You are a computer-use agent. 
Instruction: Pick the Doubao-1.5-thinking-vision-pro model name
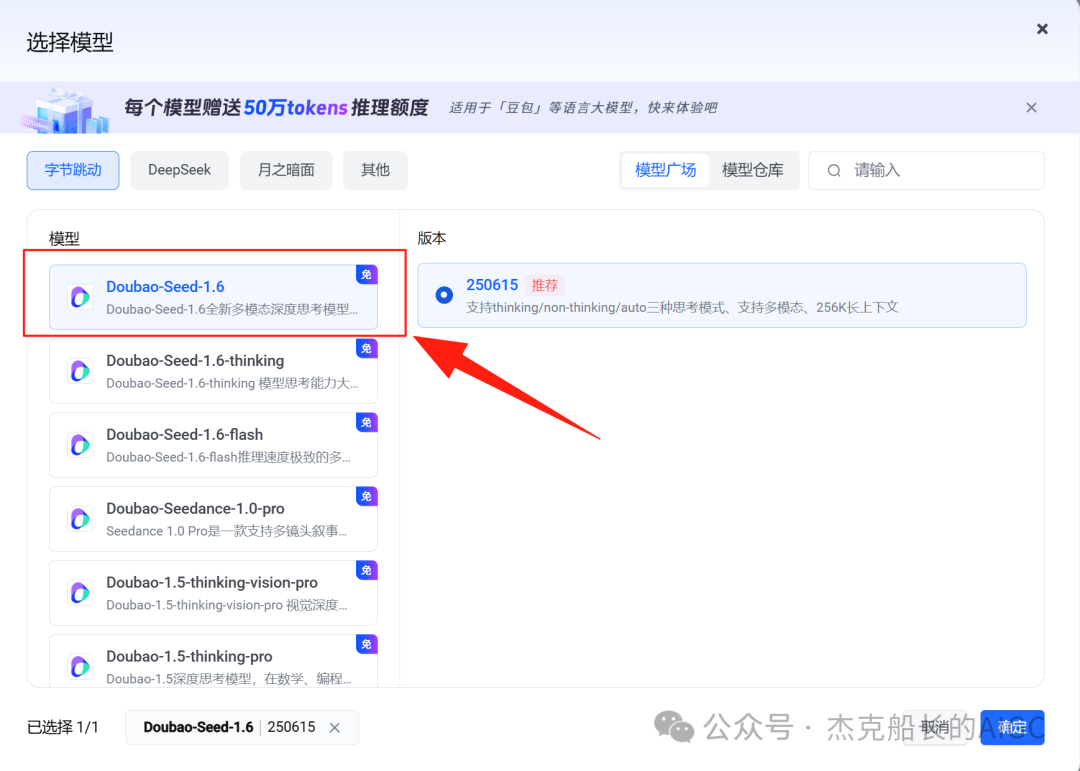[211, 582]
